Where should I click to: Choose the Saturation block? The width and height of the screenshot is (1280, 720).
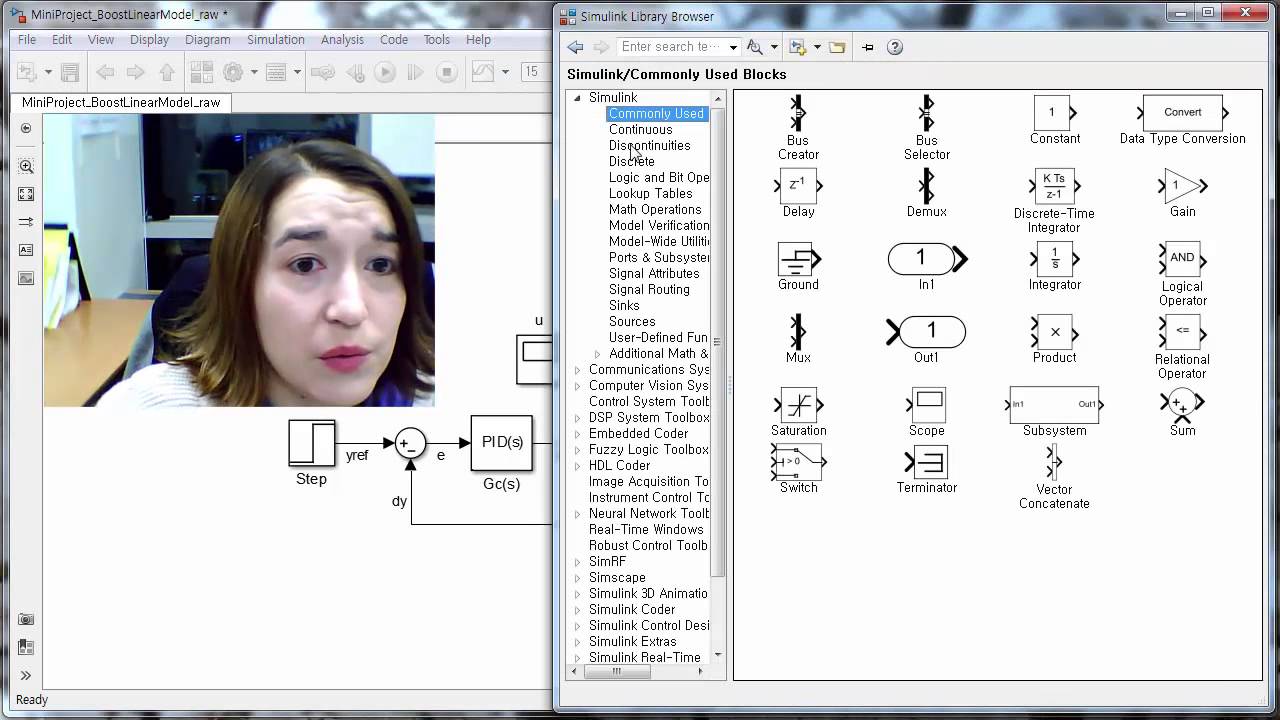(798, 404)
